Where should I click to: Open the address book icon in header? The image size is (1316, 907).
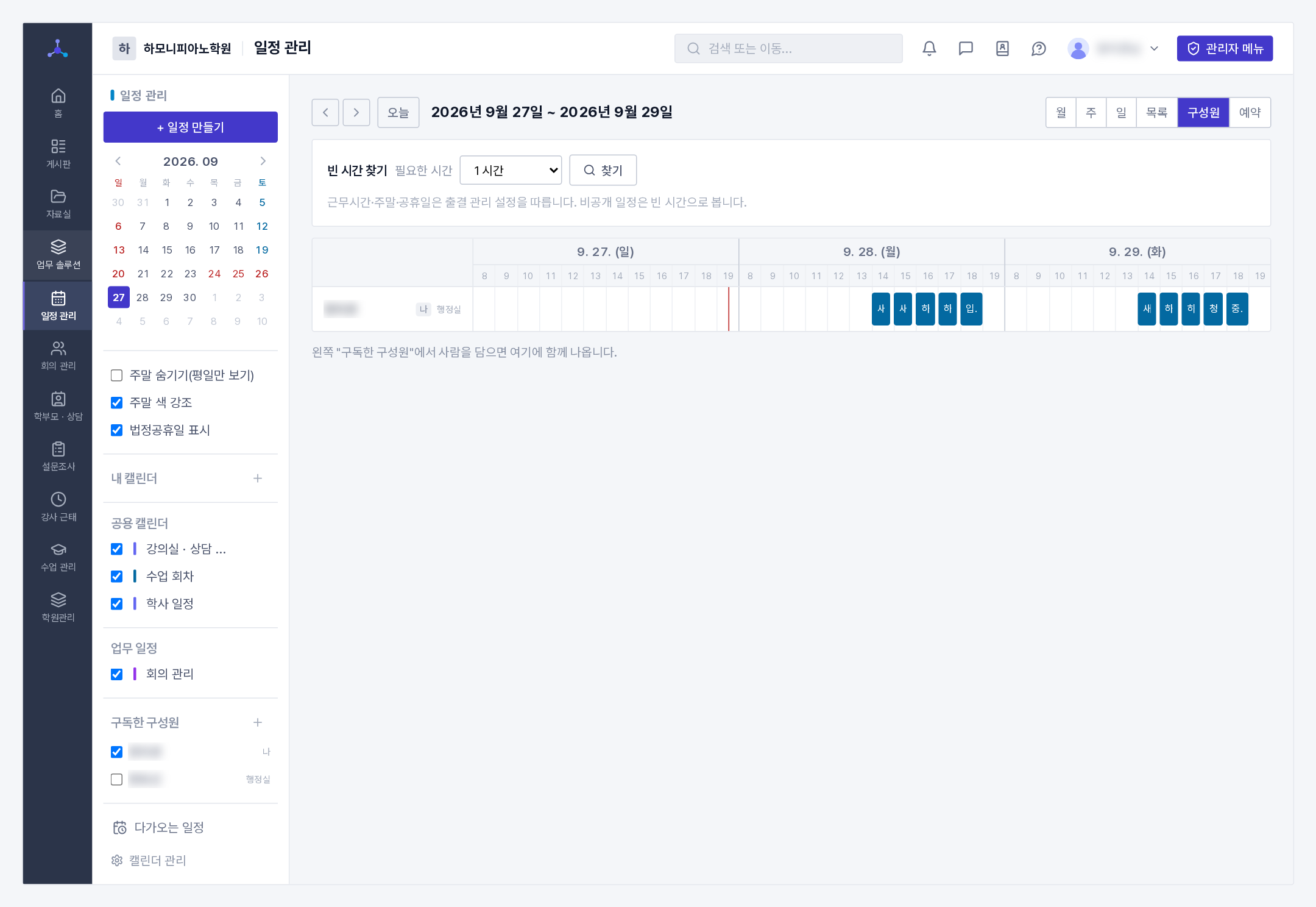pyautogui.click(x=1002, y=48)
